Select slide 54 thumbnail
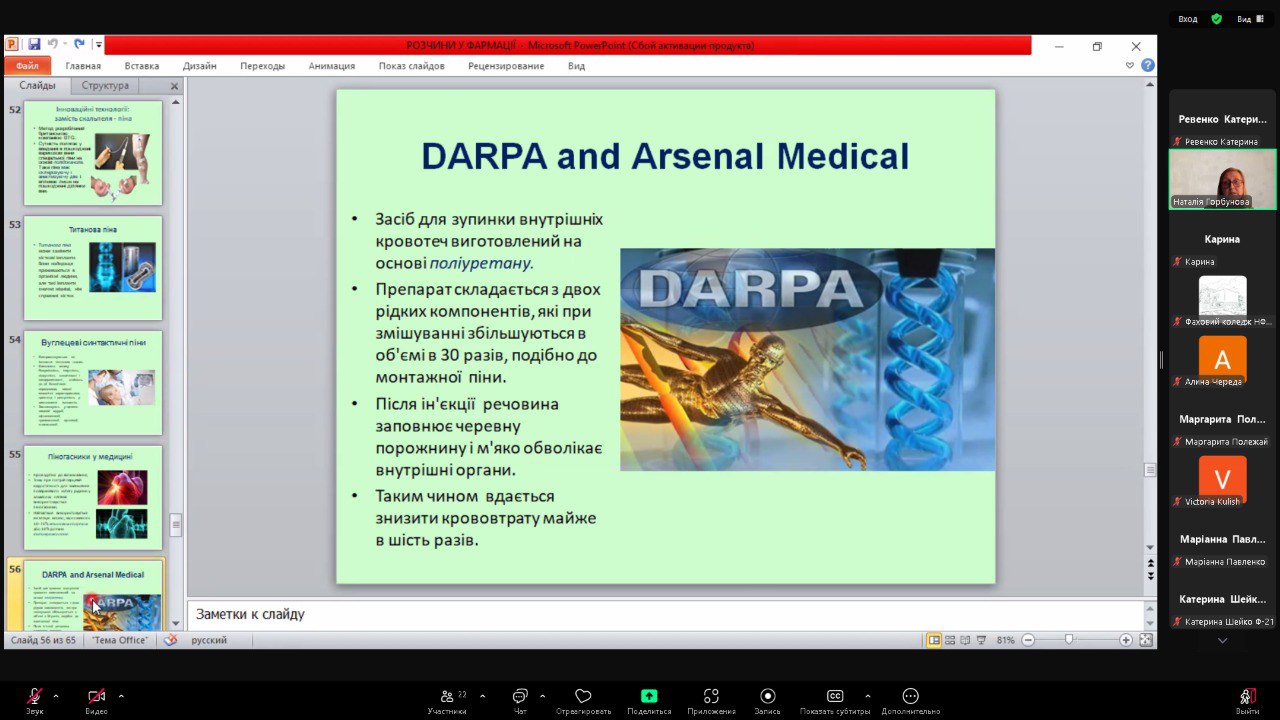The width and height of the screenshot is (1280, 720). [x=93, y=383]
